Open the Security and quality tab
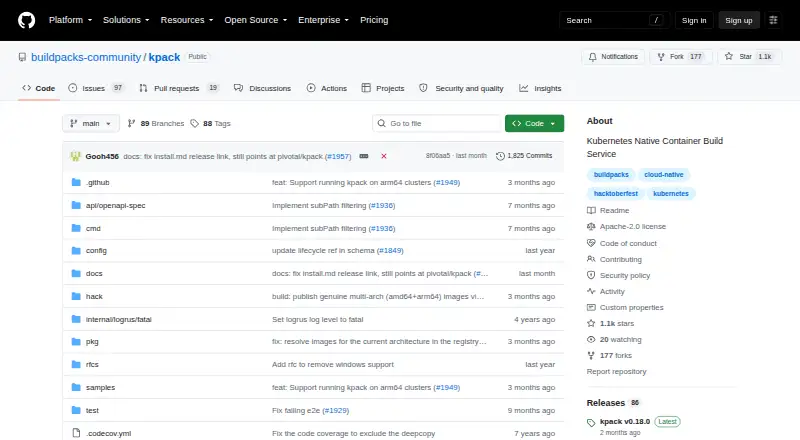 (x=461, y=88)
